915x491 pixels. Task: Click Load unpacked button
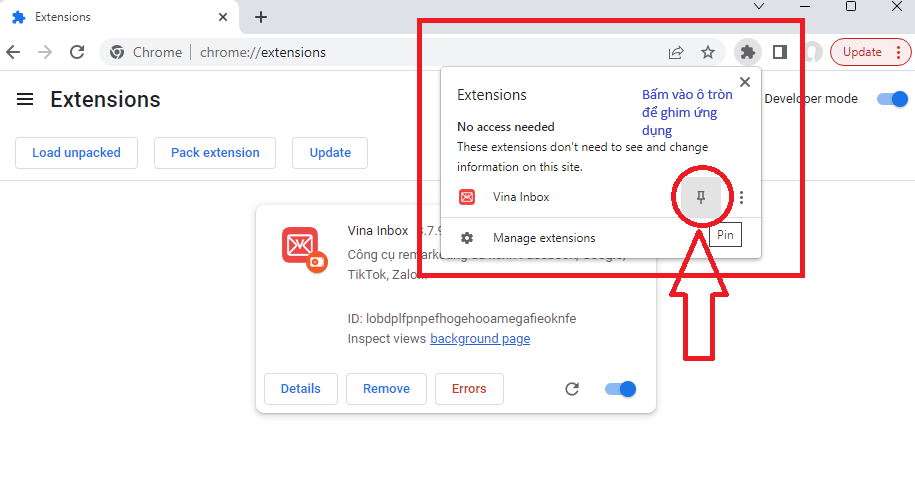click(x=76, y=153)
